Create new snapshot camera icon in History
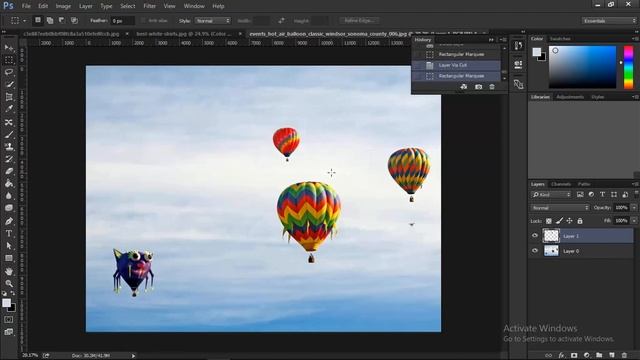The width and height of the screenshot is (640, 360). (478, 87)
